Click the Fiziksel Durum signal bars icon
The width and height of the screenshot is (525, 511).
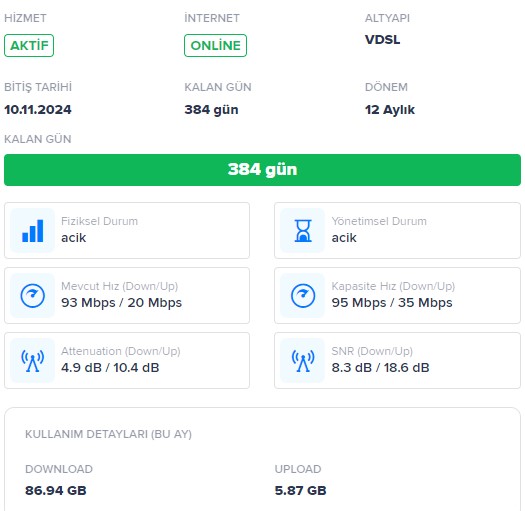[32, 230]
